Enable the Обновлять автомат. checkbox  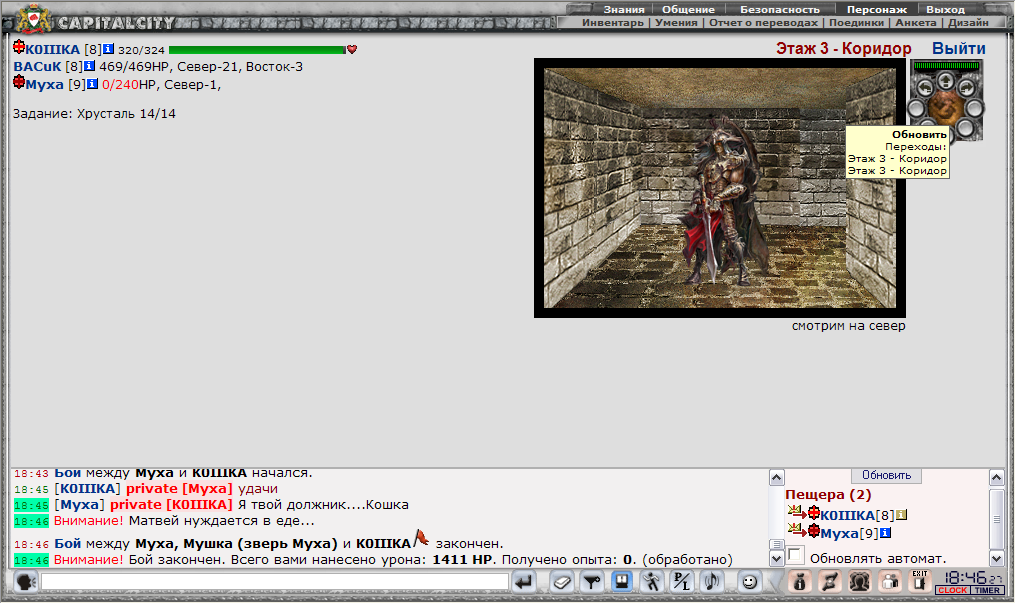[x=796, y=555]
